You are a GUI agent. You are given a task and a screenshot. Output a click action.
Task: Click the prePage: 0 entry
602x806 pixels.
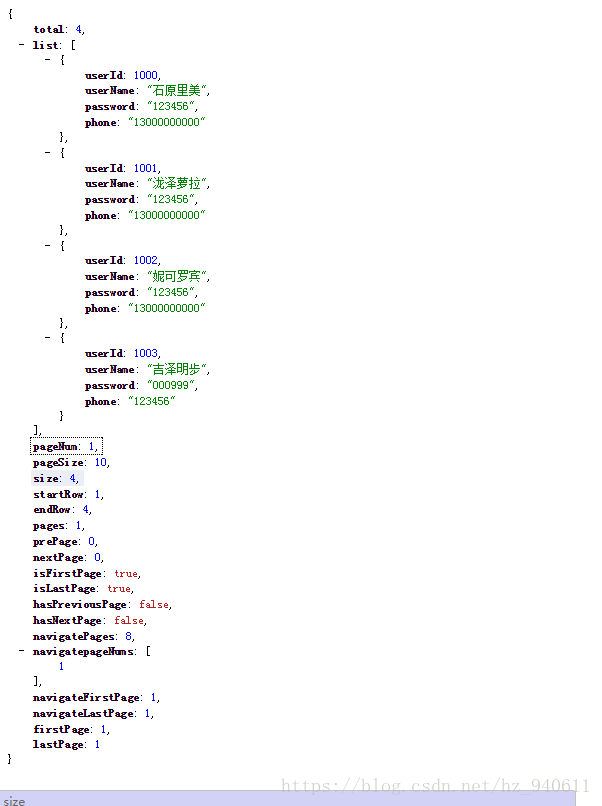click(x=65, y=542)
